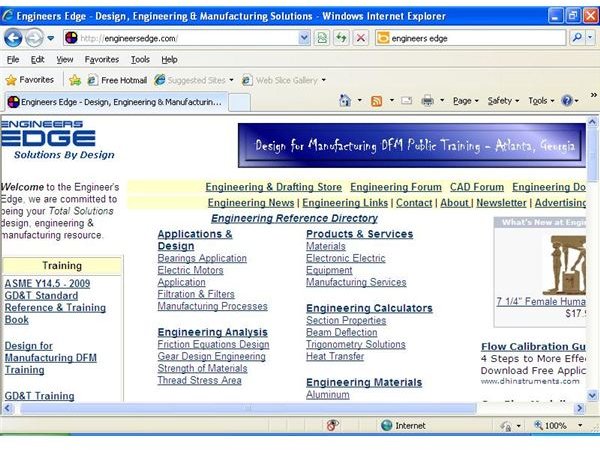This screenshot has width=600, height=450.
Task: Click the Favorites star button
Action: click(30, 80)
